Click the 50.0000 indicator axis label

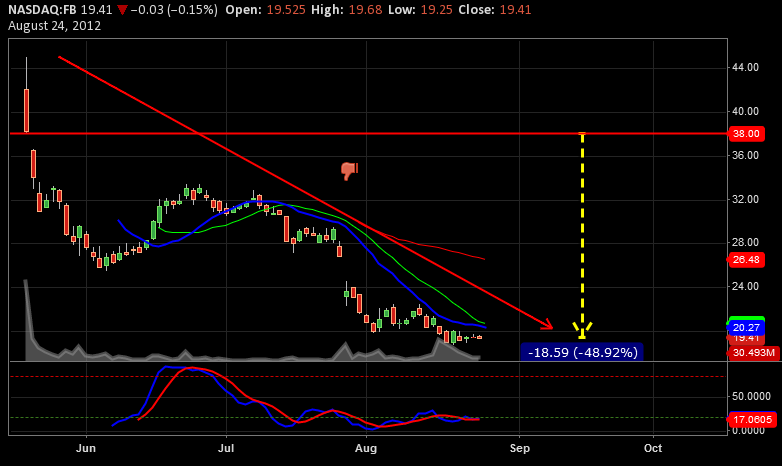(751, 396)
